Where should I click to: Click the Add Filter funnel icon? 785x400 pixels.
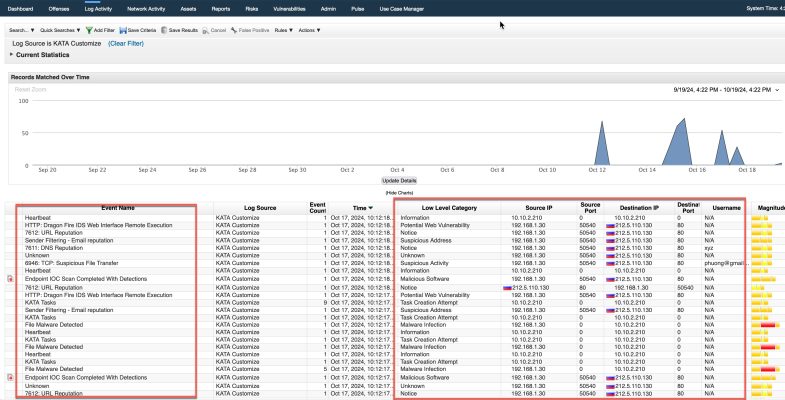point(89,31)
